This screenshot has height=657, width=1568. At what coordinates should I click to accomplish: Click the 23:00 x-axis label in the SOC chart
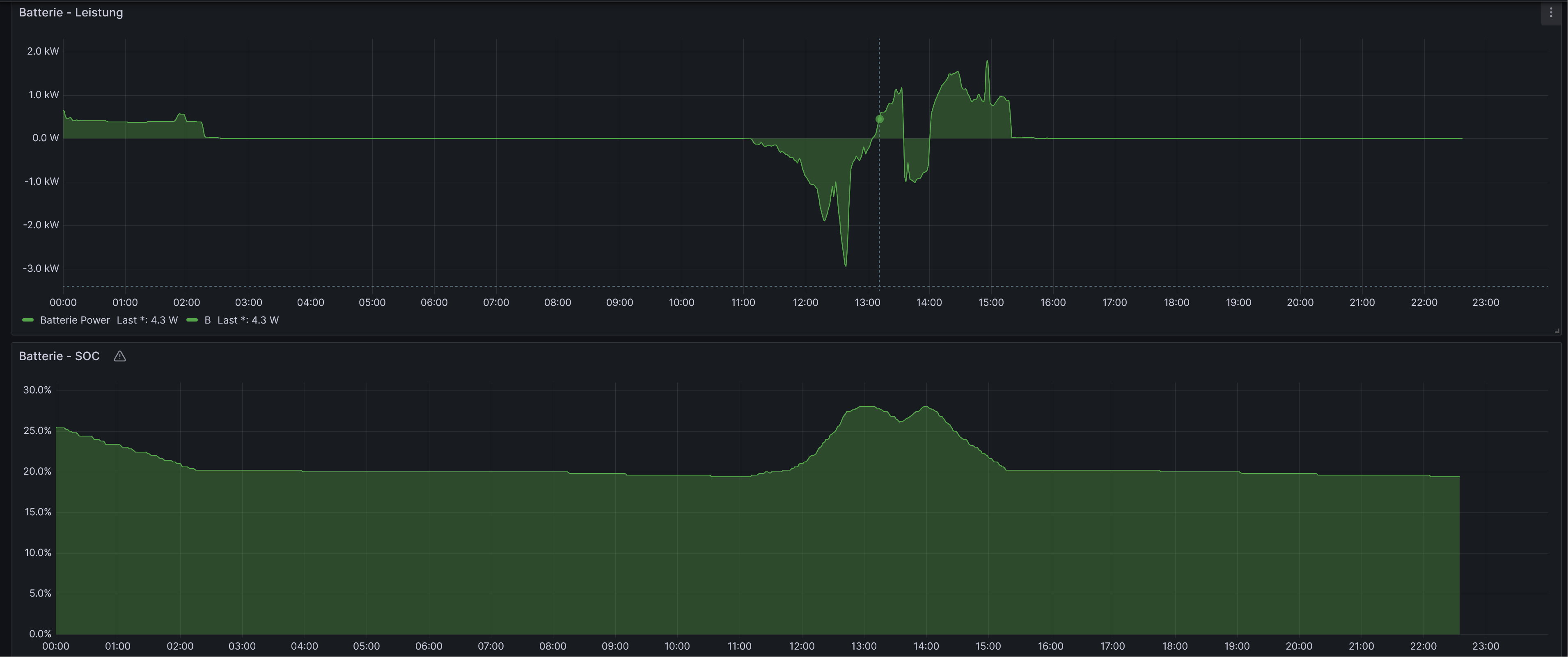1485,646
